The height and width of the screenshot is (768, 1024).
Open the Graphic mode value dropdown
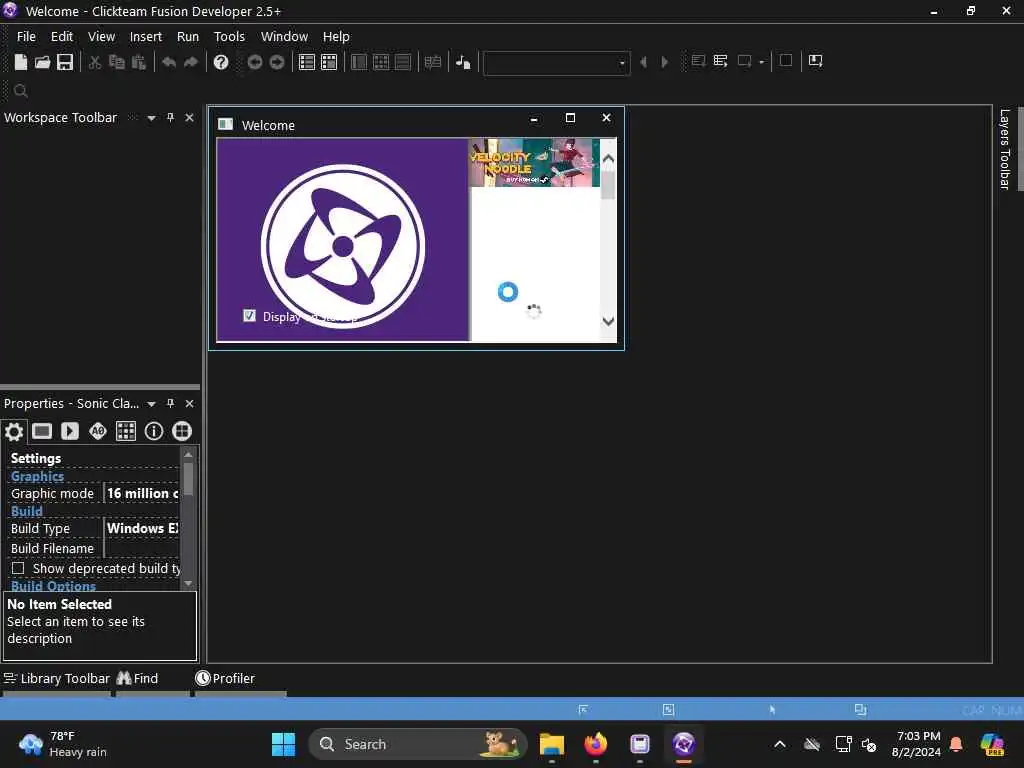click(x=142, y=494)
